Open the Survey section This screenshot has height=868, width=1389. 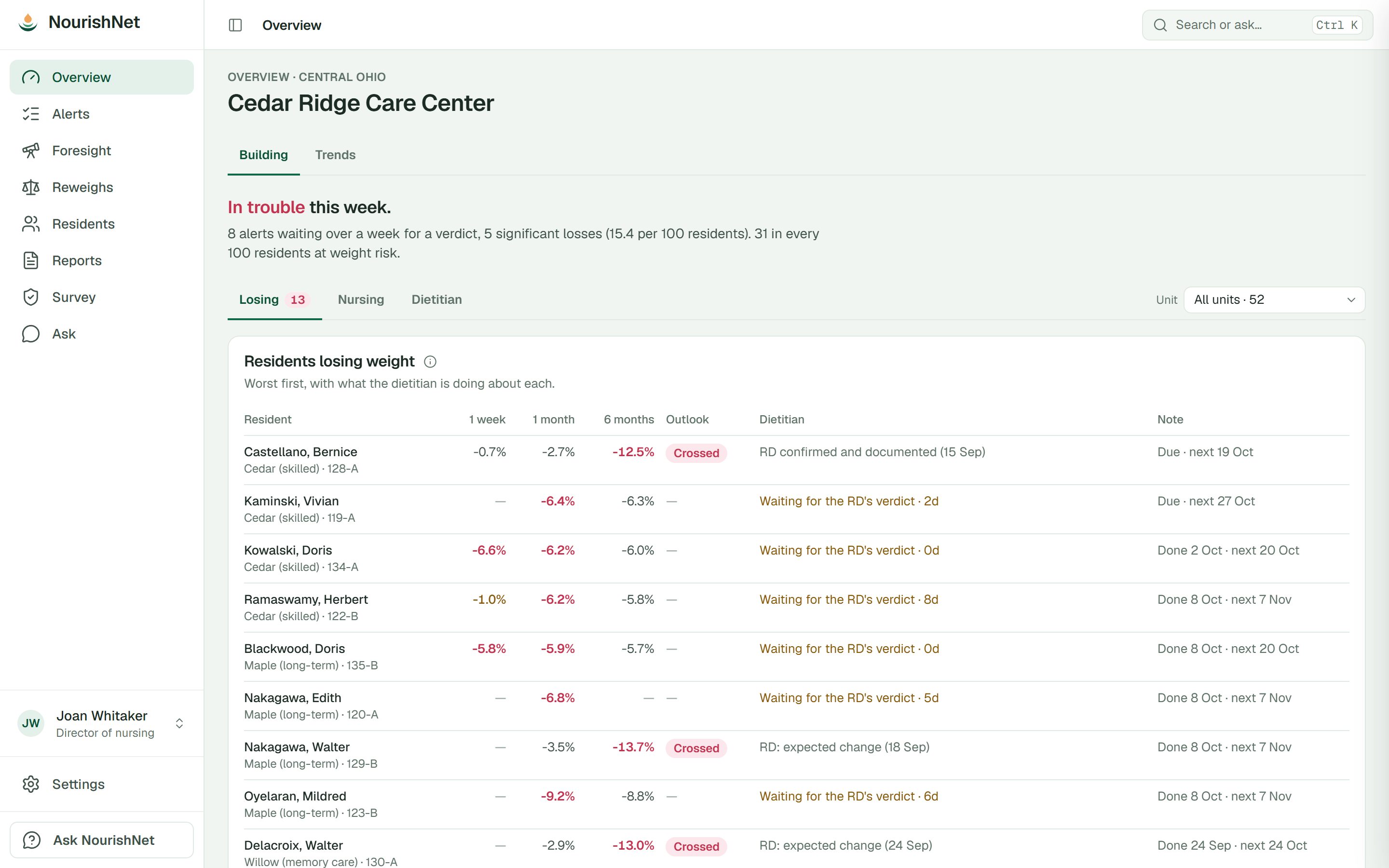[102, 298]
